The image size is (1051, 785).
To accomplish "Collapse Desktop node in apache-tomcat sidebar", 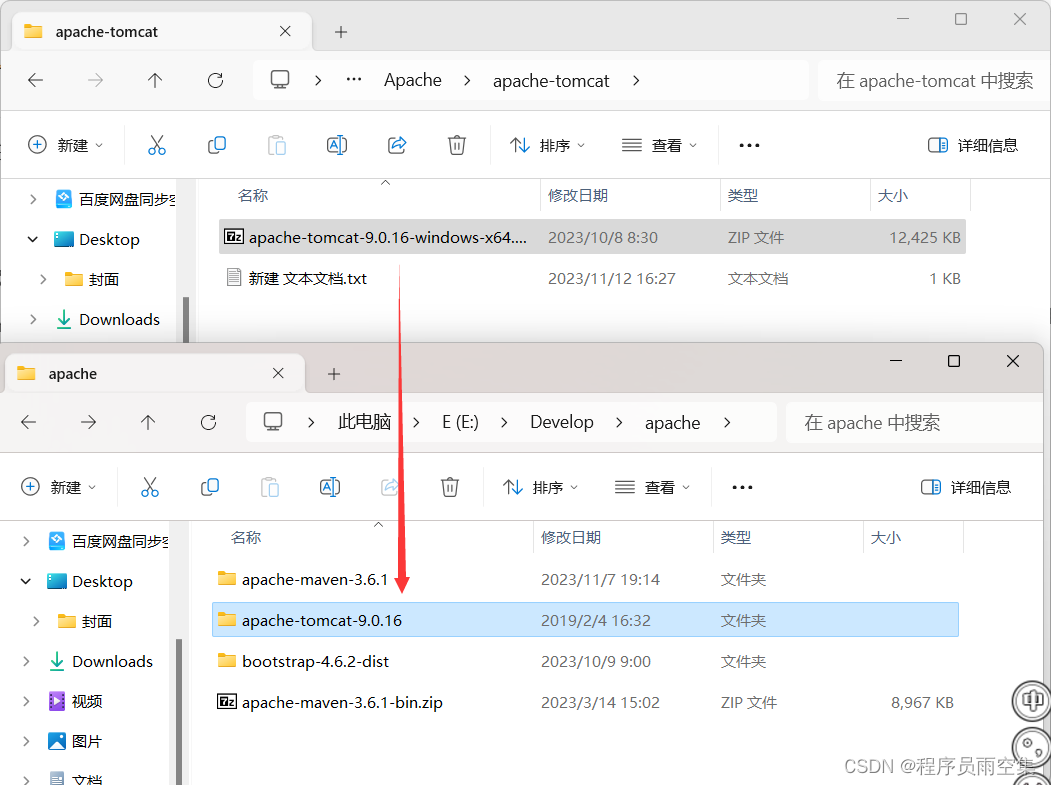I will [x=33, y=239].
